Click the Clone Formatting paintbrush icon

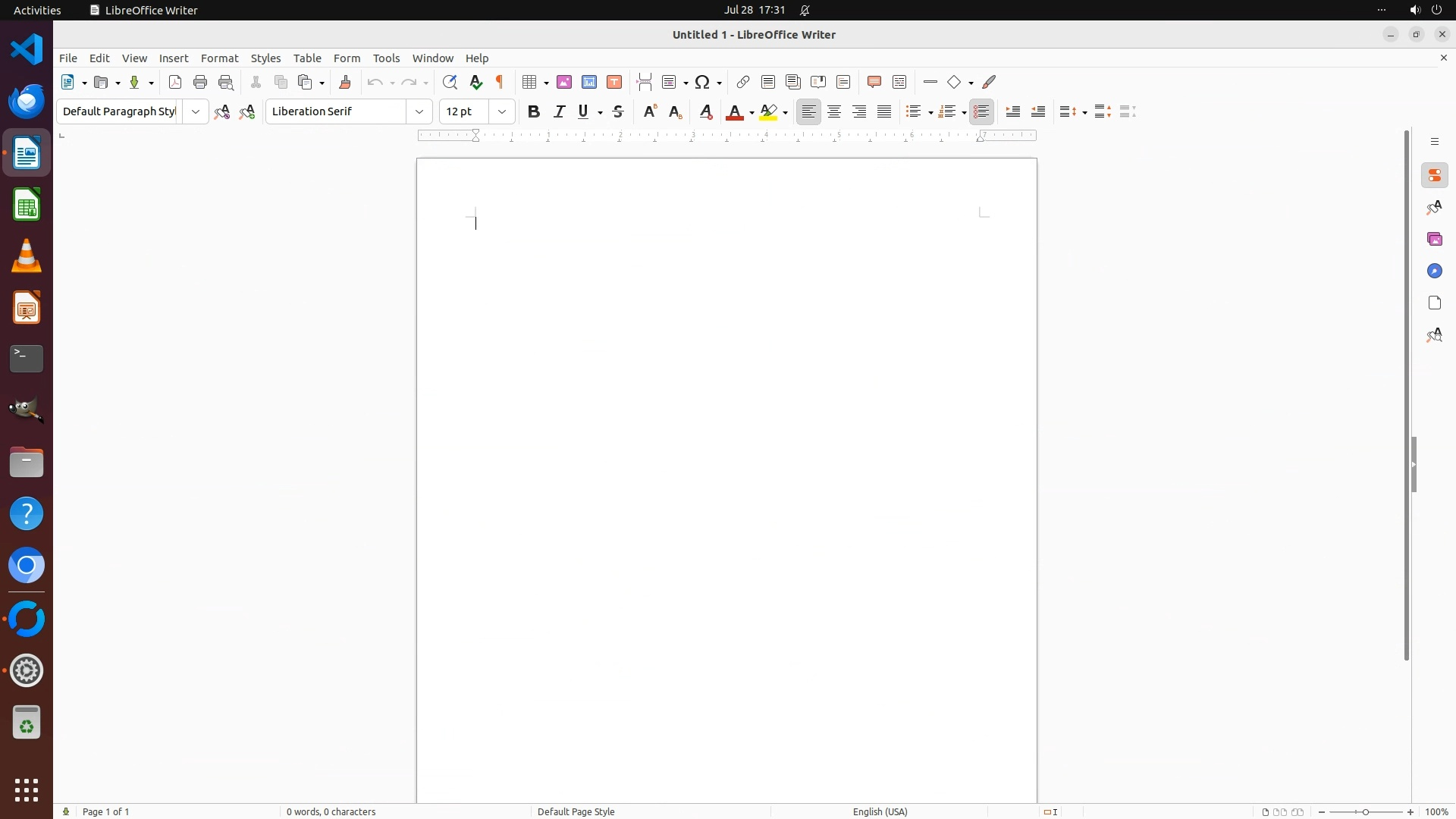point(345,82)
